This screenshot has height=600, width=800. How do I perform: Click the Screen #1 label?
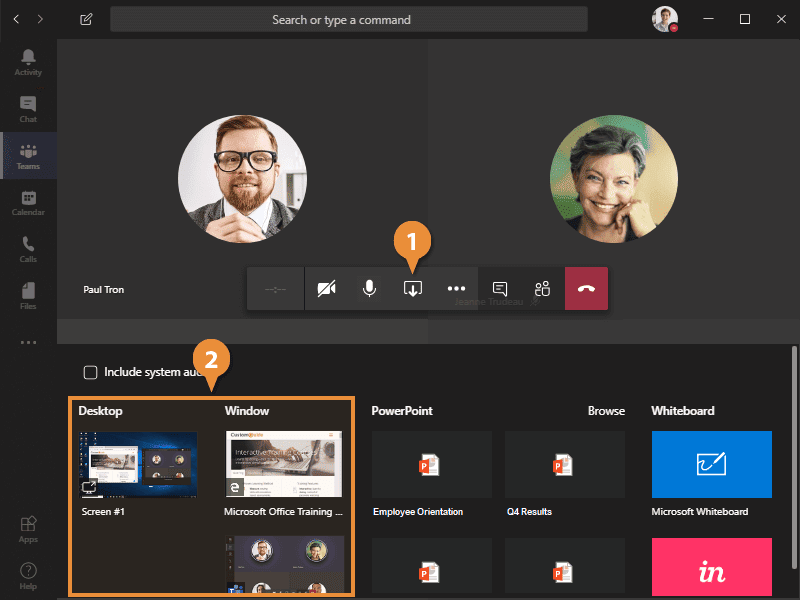tap(103, 512)
